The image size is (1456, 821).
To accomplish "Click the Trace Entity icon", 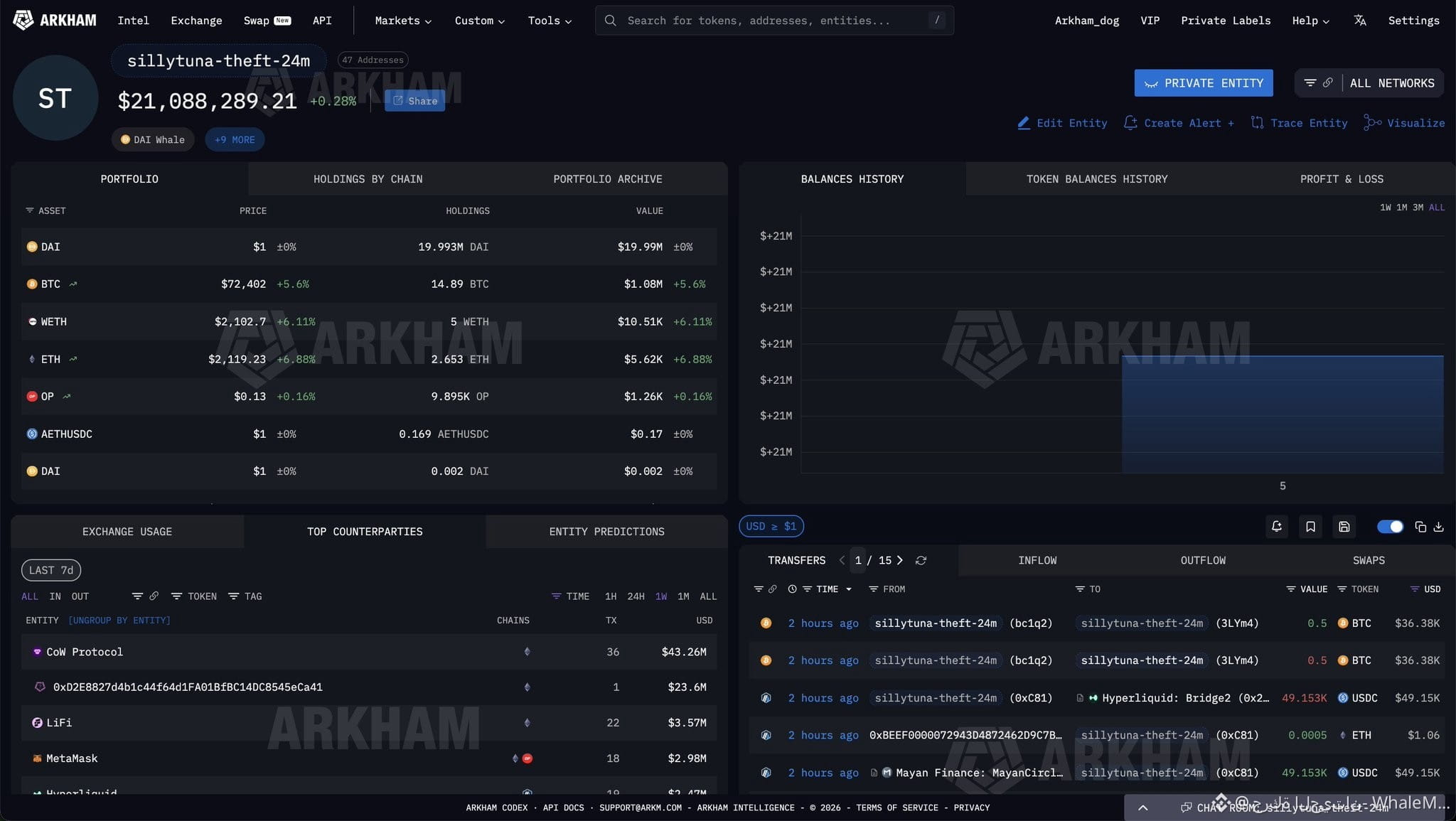I will (x=1257, y=123).
